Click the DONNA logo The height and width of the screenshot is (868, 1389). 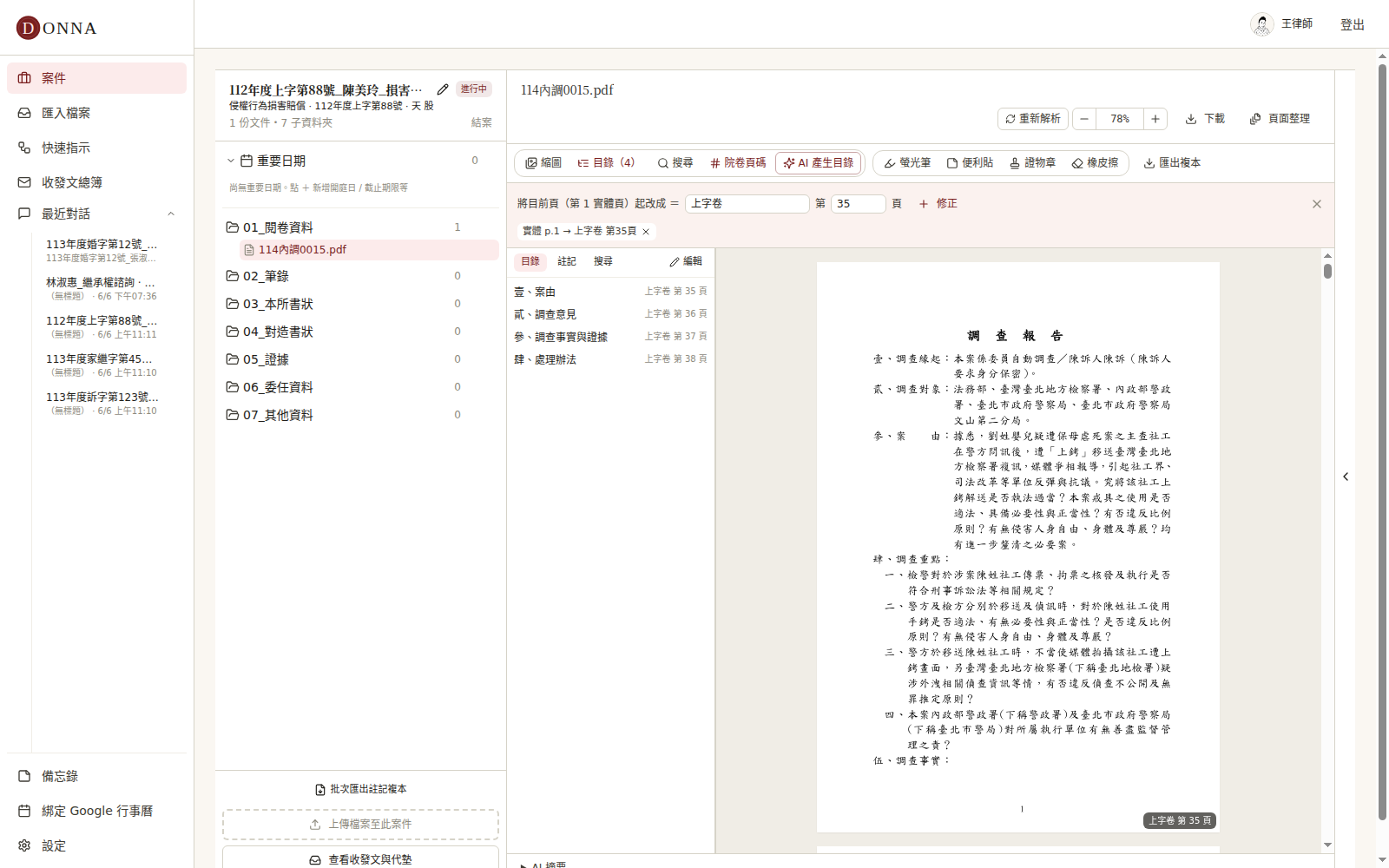[56, 28]
